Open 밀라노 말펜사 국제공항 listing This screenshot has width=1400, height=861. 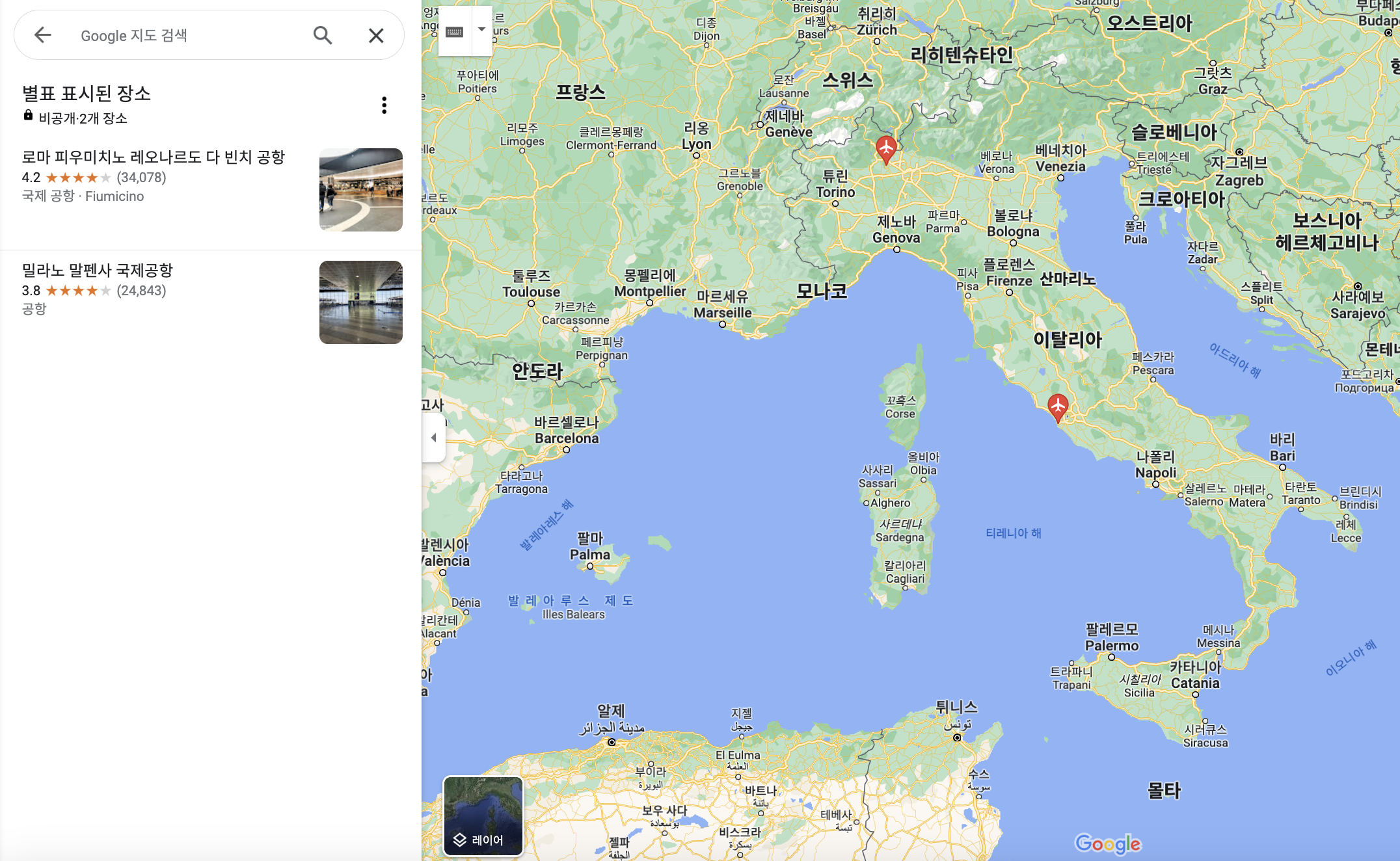click(x=98, y=271)
